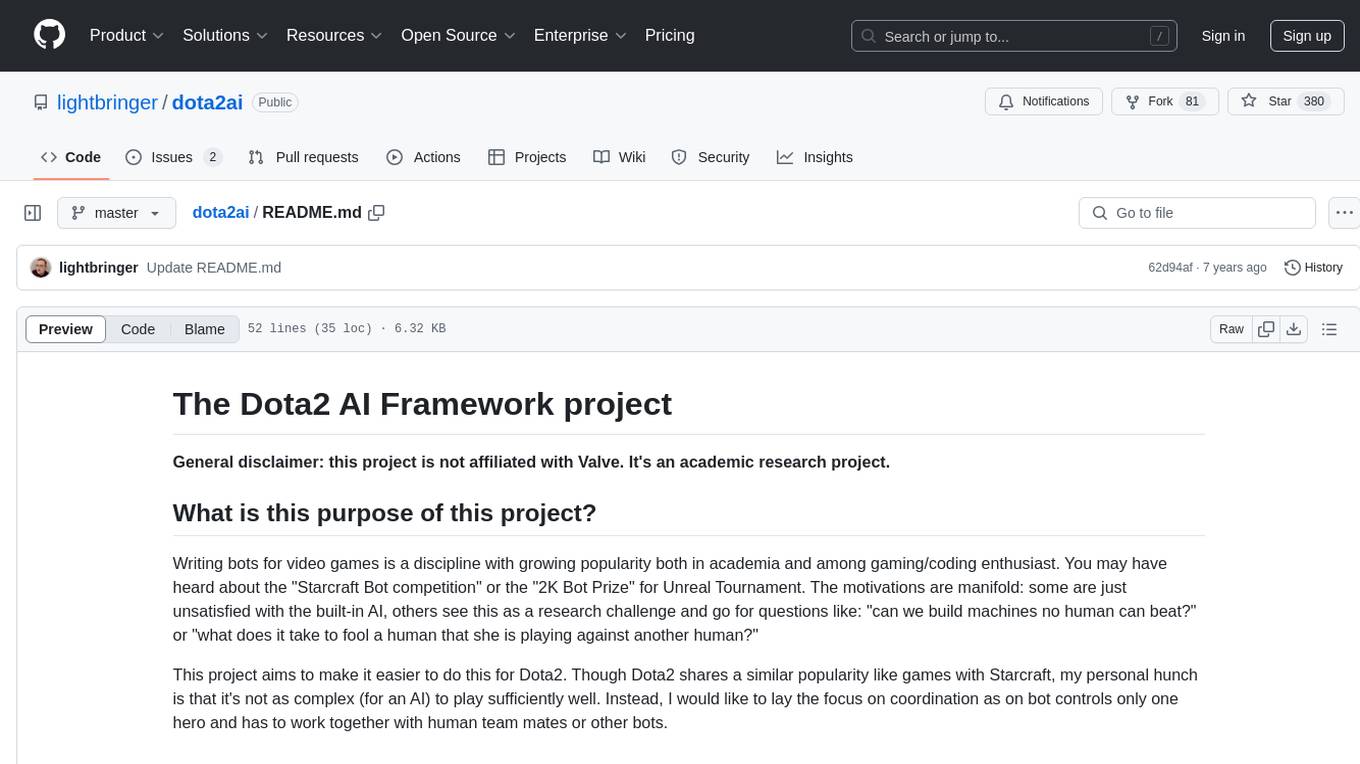
Task: Open the dota2ai repository link
Action: (x=207, y=102)
